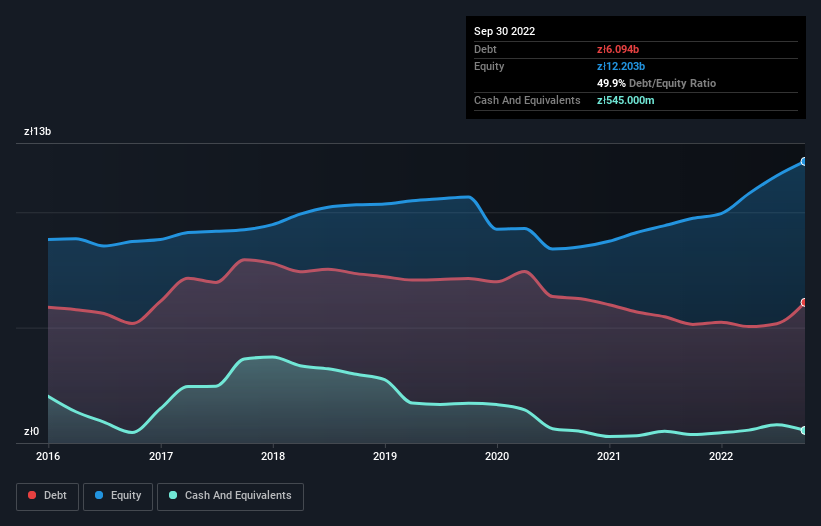The image size is (821, 526).
Task: Click the blue Equity endpoint marker
Action: pyautogui.click(x=804, y=162)
